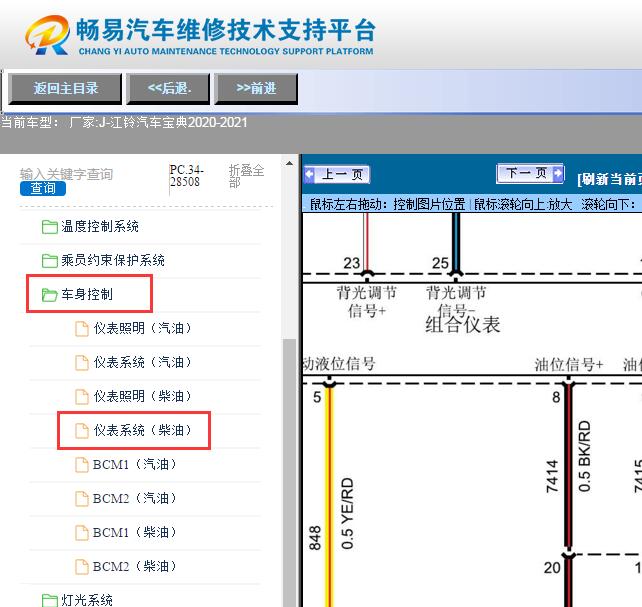This screenshot has width=642, height=607.
Task: Click left arrow icon on 上一页 button
Action: coord(310,175)
